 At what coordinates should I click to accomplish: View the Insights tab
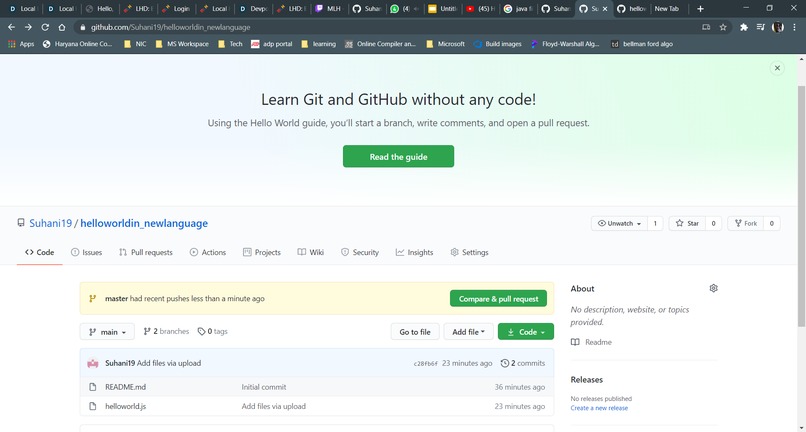pyautogui.click(x=414, y=253)
